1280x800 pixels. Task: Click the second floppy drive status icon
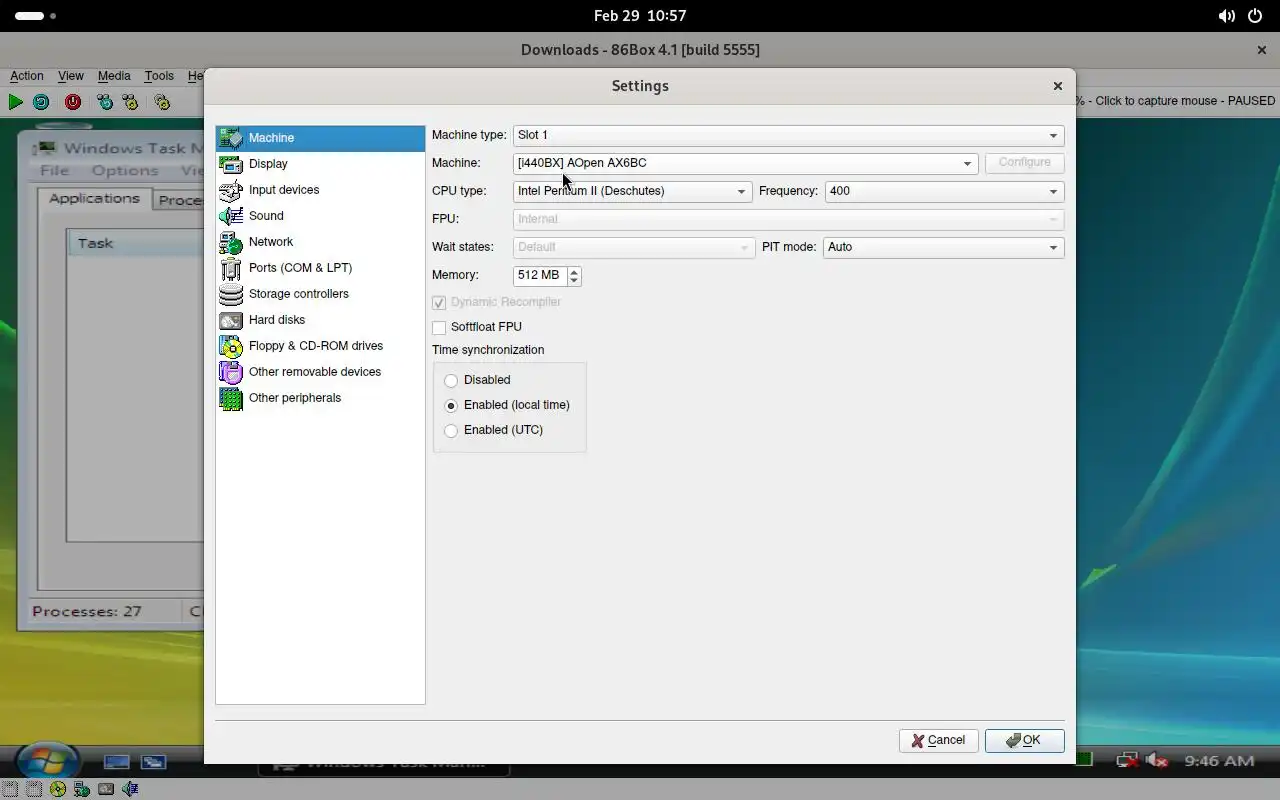[33, 789]
